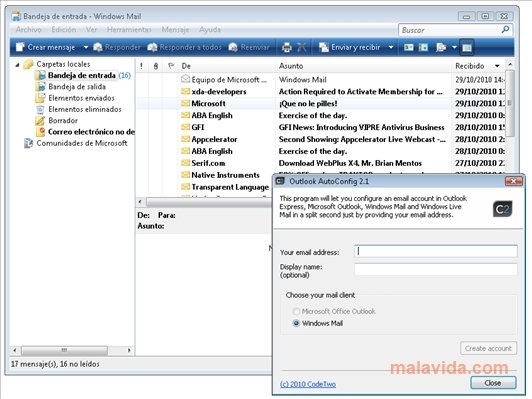
Task: Sort by attachment paperclip column header
Action: coord(156,66)
